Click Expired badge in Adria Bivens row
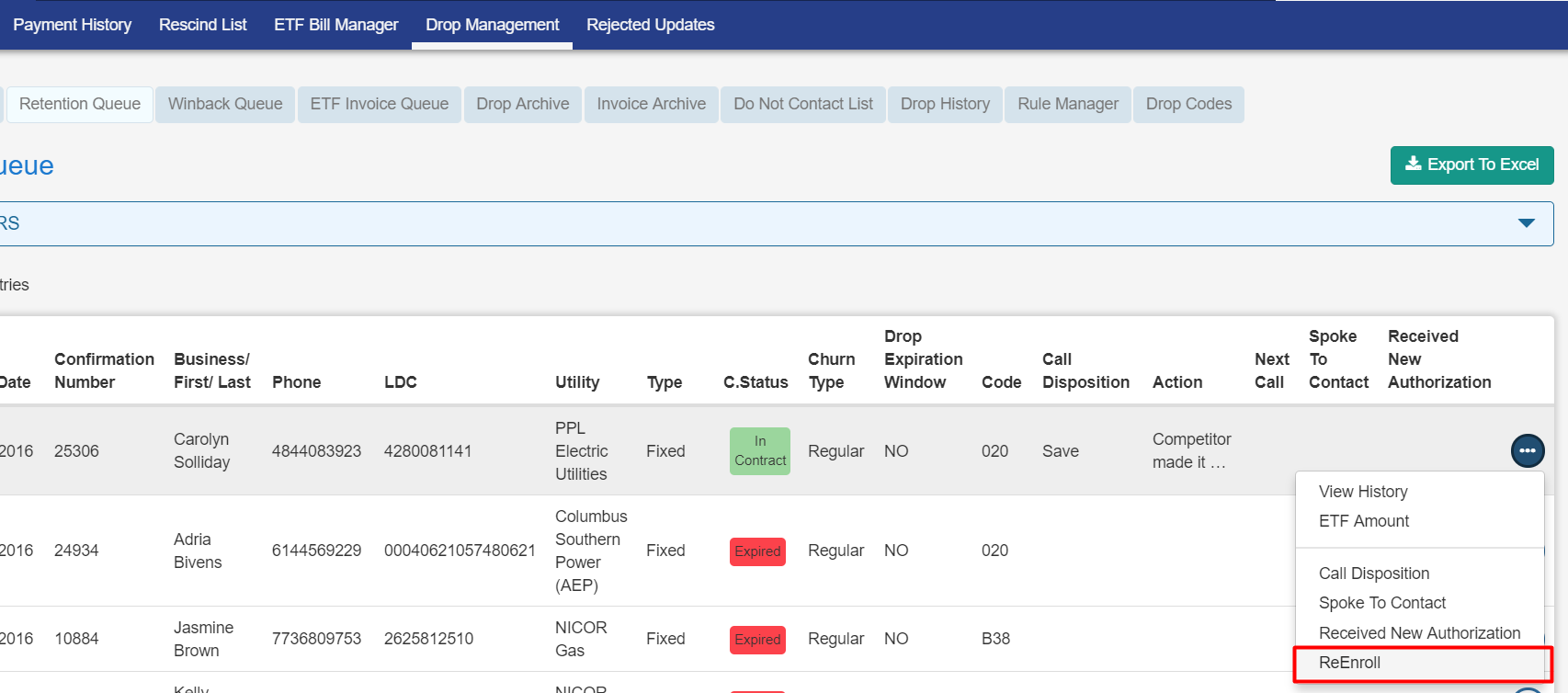 coord(757,551)
